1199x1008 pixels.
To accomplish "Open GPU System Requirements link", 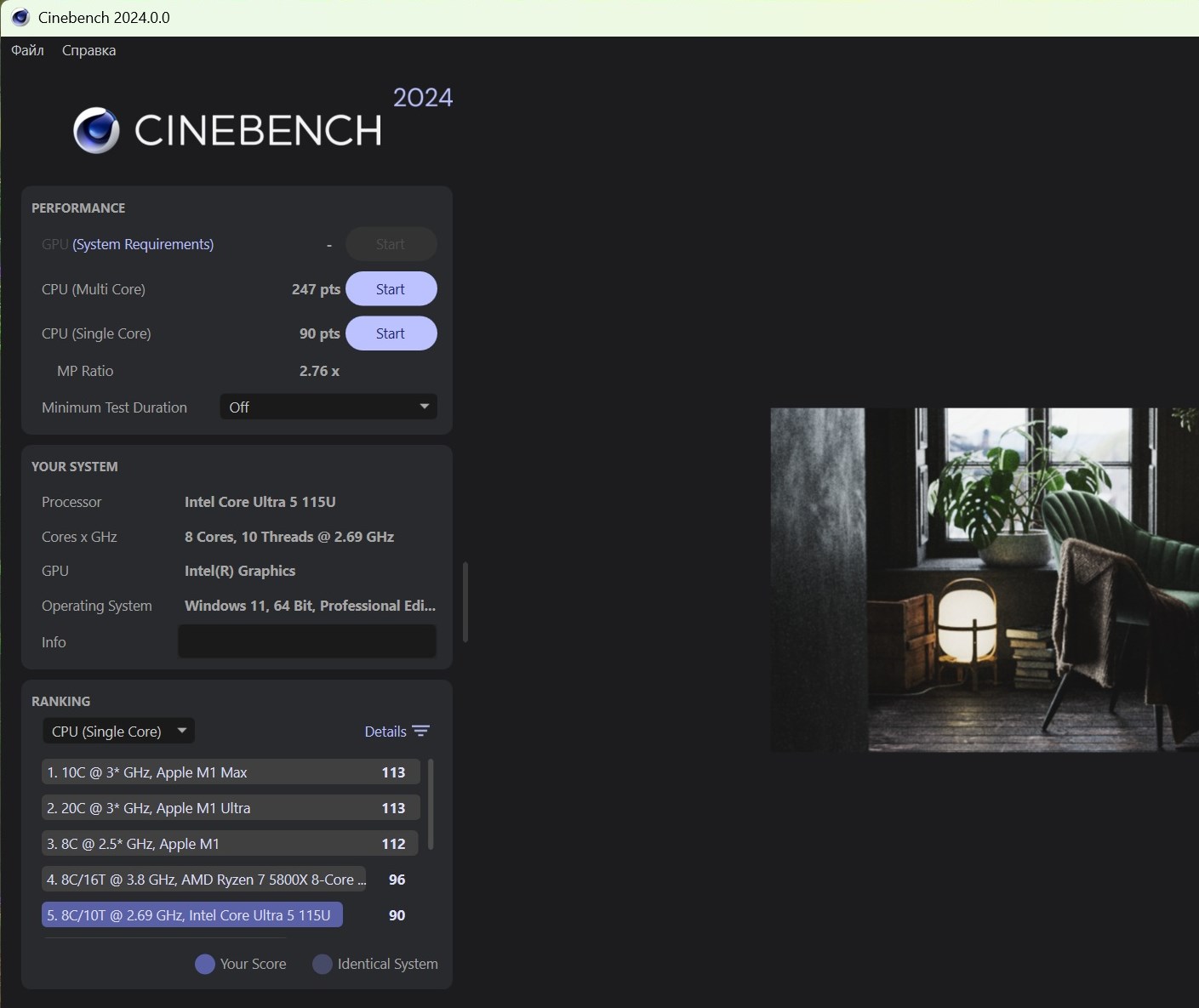I will pos(142,244).
